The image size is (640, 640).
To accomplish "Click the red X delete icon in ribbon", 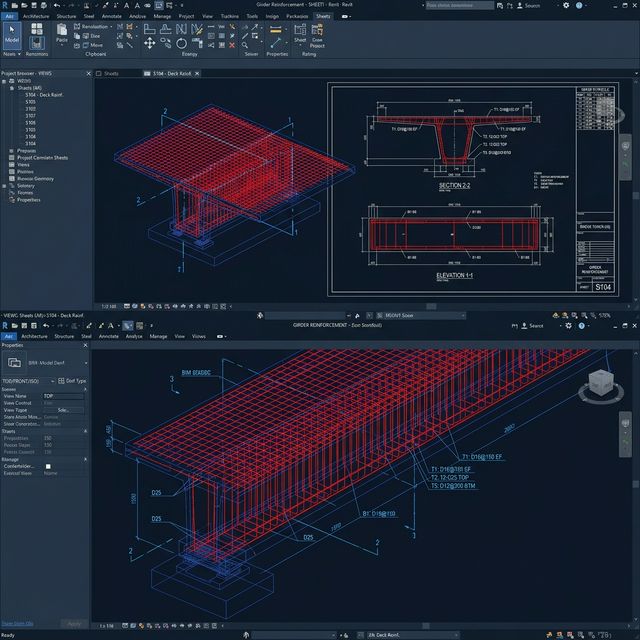I will tap(232, 45).
